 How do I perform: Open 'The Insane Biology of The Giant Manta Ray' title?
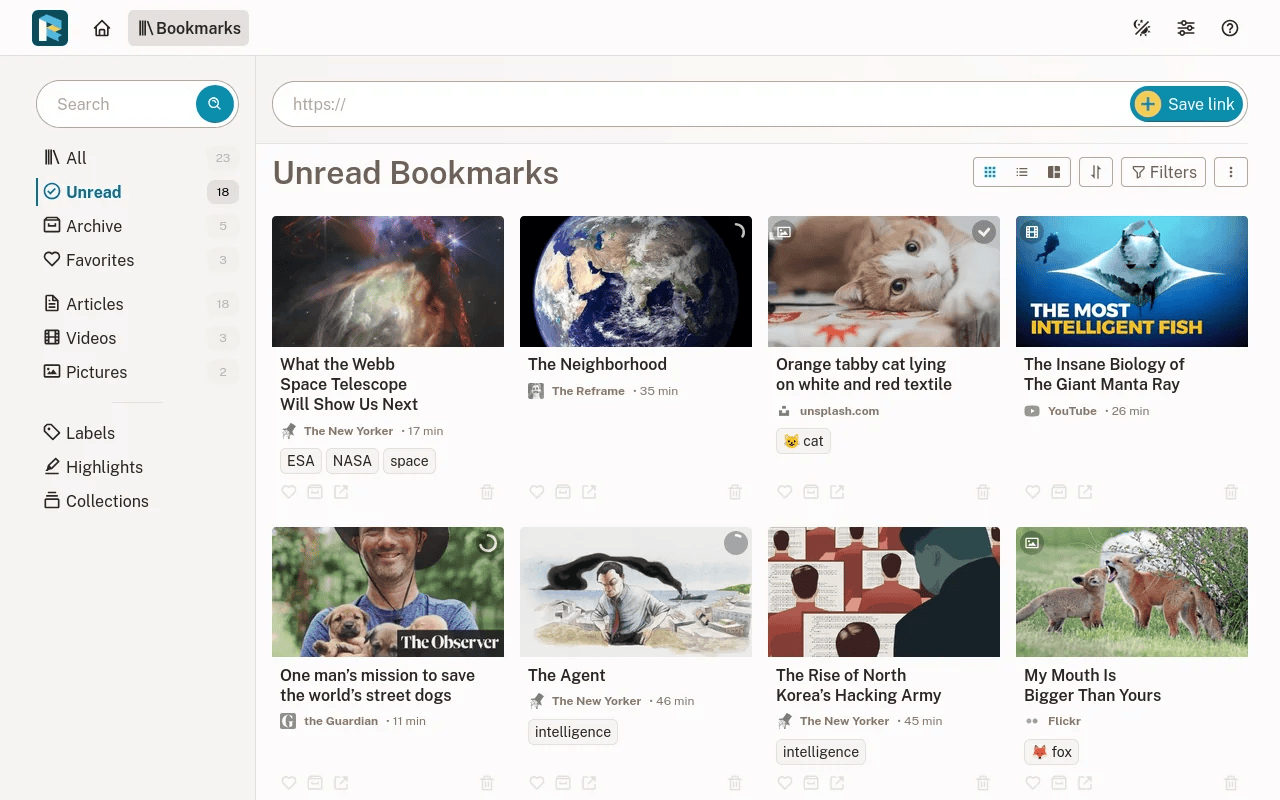pyautogui.click(x=1104, y=374)
